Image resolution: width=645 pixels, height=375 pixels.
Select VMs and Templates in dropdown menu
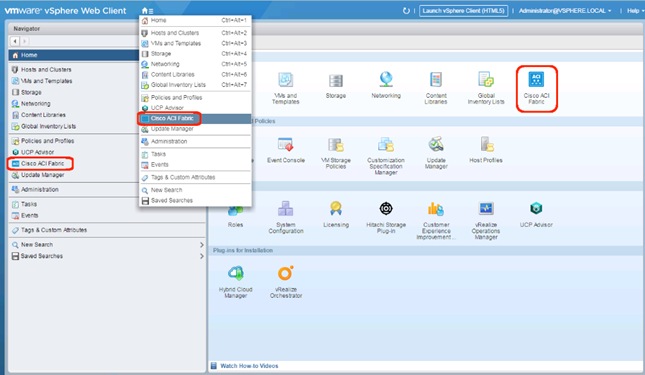pyautogui.click(x=195, y=43)
